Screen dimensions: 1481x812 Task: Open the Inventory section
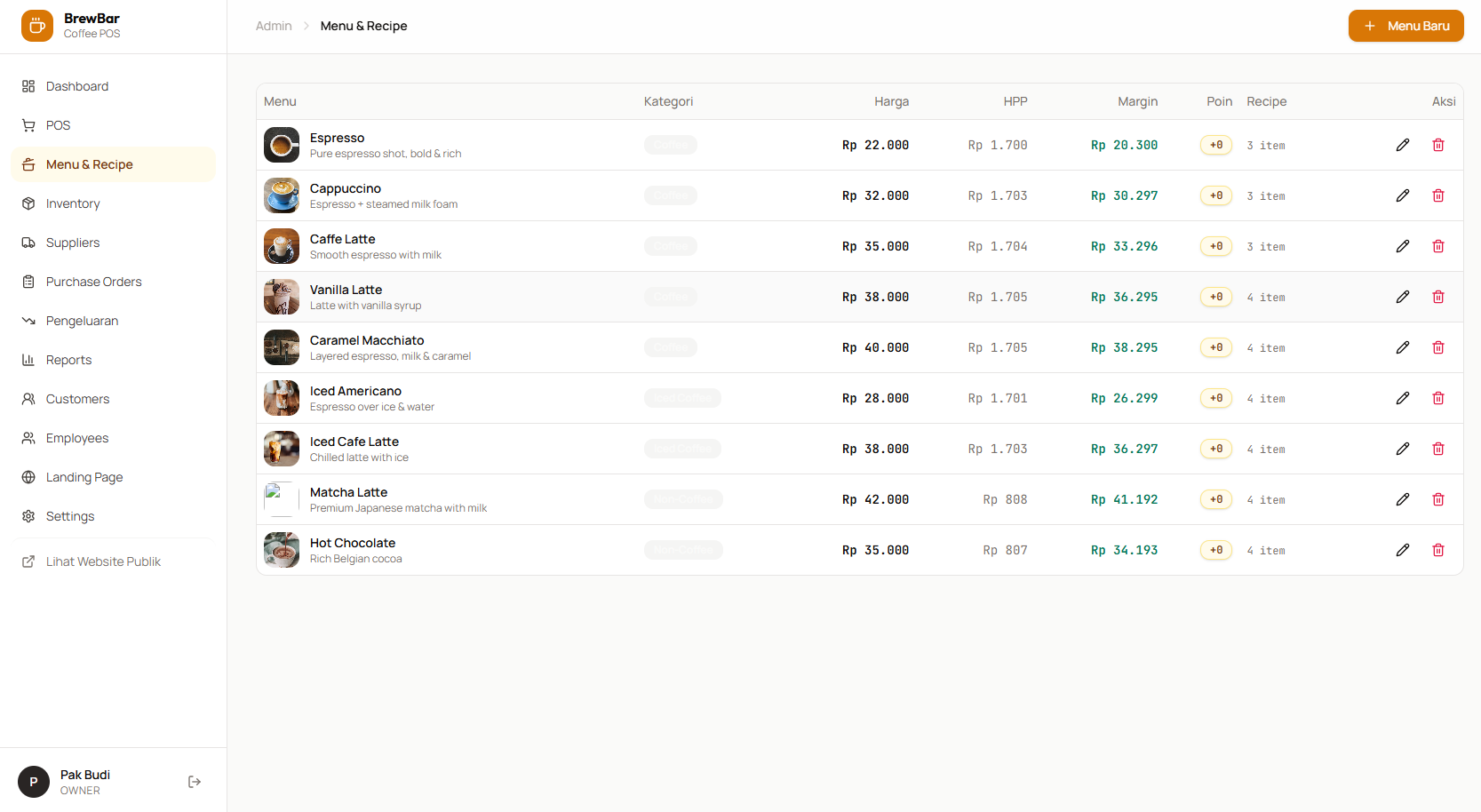point(113,203)
